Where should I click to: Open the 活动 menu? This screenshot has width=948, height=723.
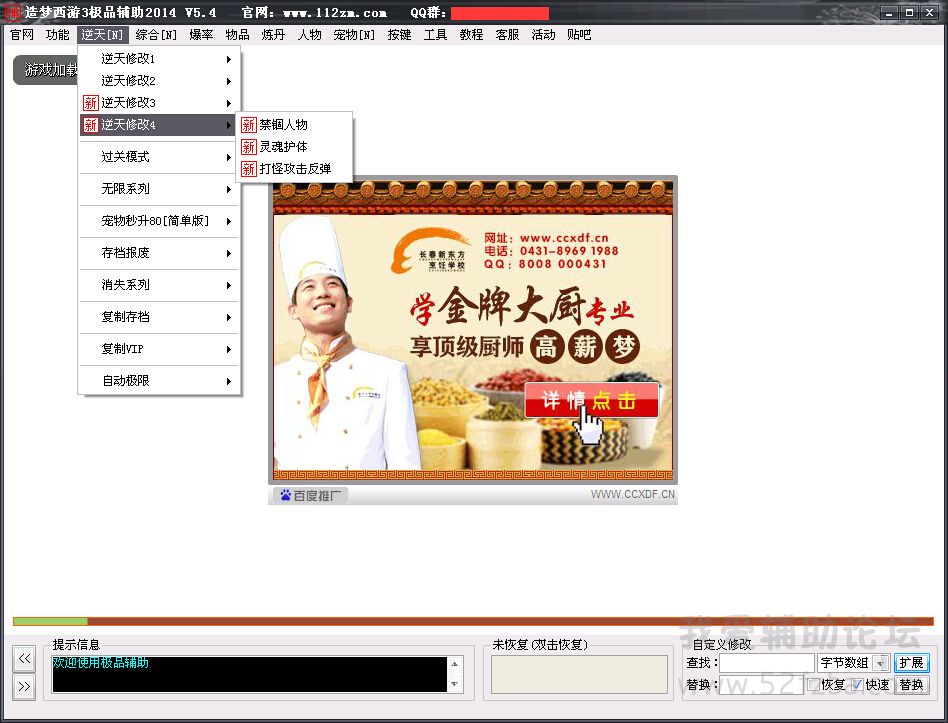tap(544, 35)
